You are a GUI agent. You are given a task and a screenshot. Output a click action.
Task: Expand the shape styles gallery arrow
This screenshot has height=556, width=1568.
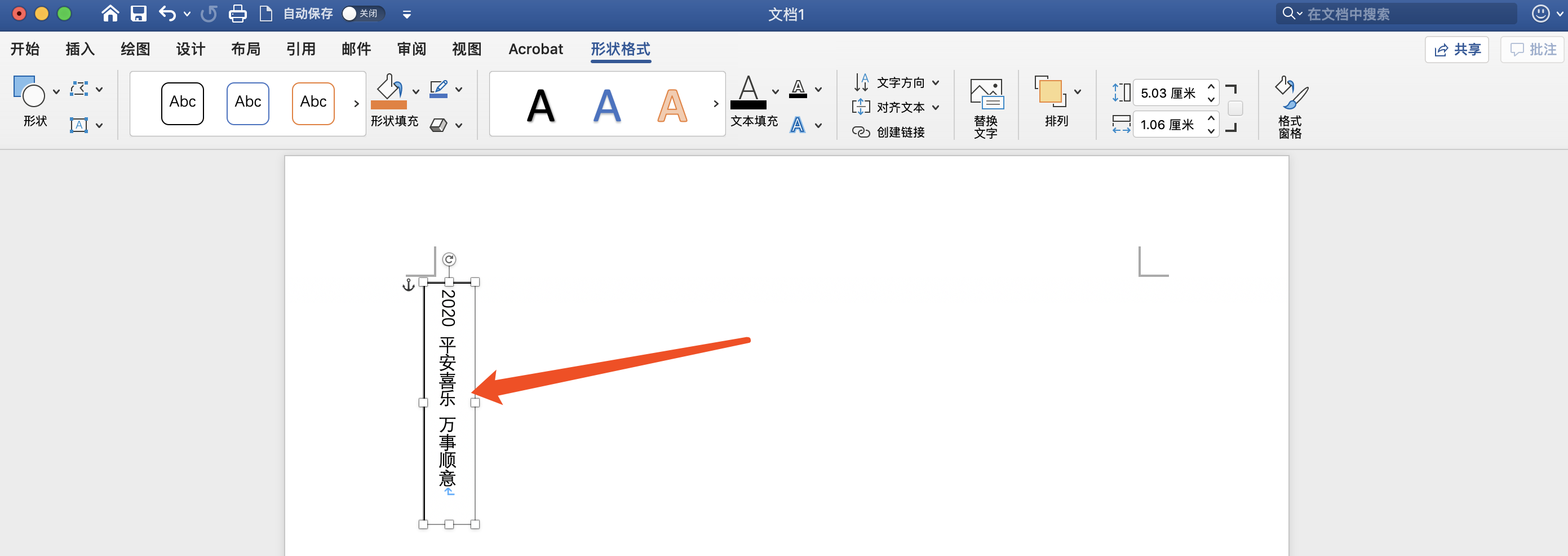pos(356,104)
